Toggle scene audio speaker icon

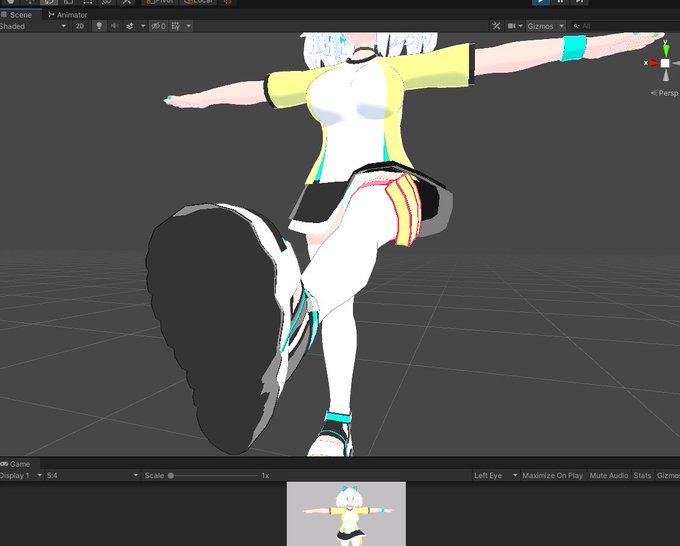114,26
